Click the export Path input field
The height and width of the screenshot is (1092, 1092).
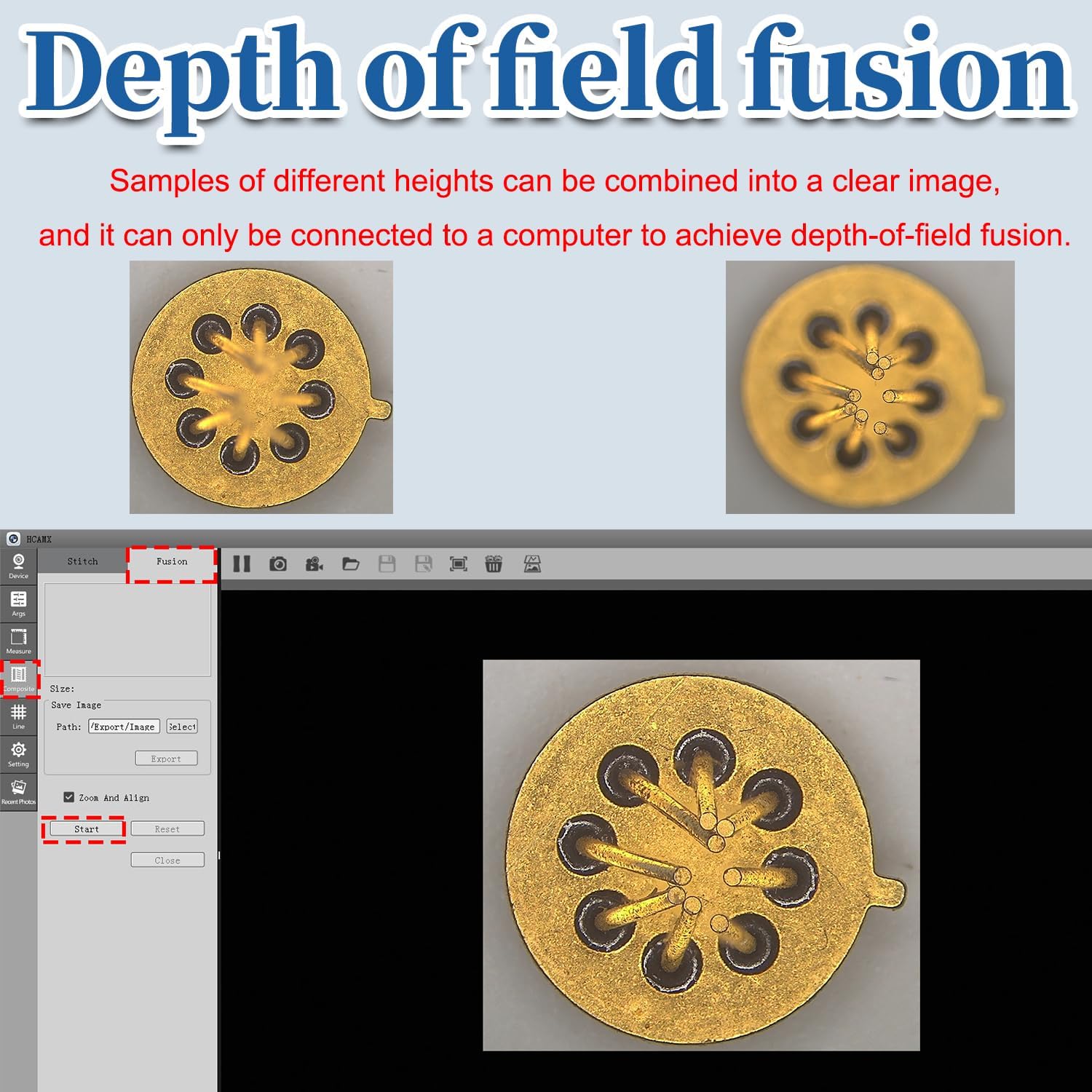click(x=124, y=727)
